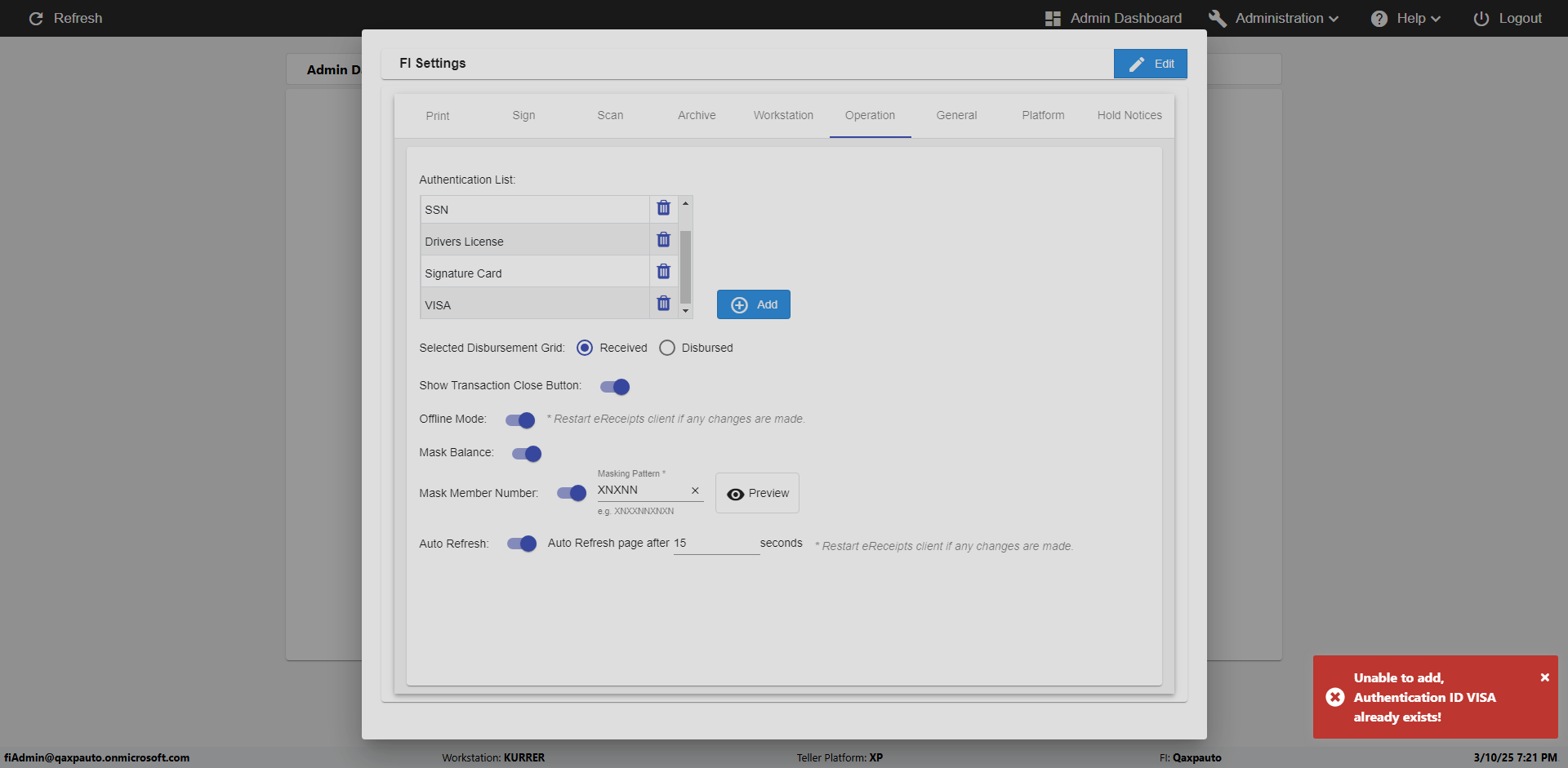
Task: Open the Workstation tab
Action: point(783,116)
